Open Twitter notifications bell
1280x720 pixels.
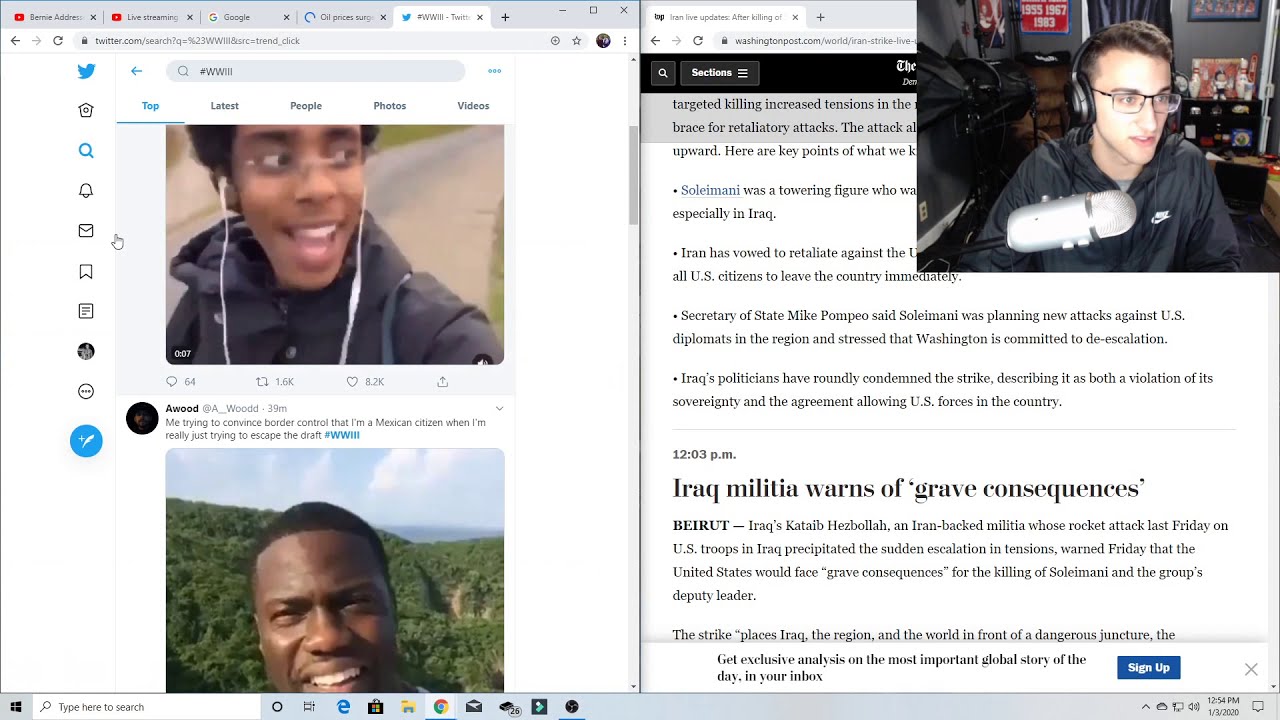(x=86, y=191)
